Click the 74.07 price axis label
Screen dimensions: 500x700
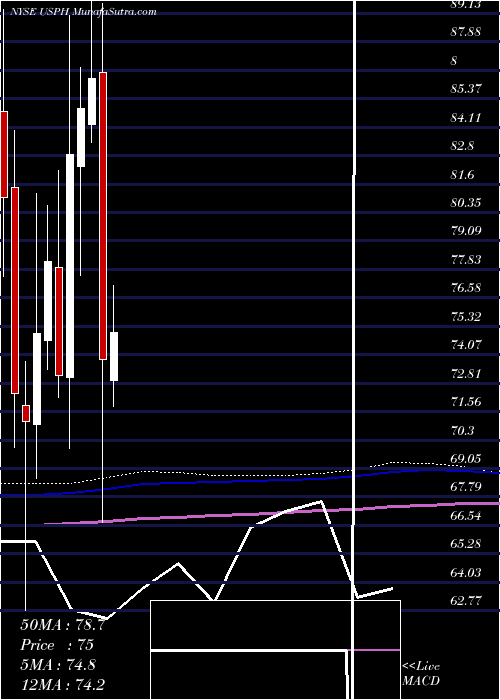[x=466, y=345]
